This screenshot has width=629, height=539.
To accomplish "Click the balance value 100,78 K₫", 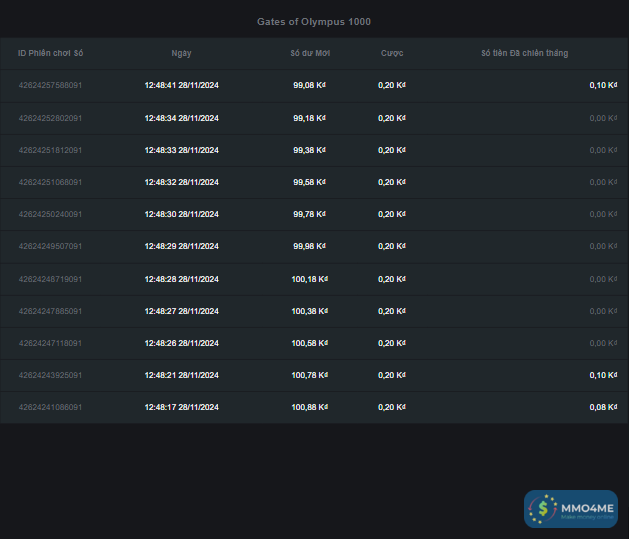I will 310,375.
